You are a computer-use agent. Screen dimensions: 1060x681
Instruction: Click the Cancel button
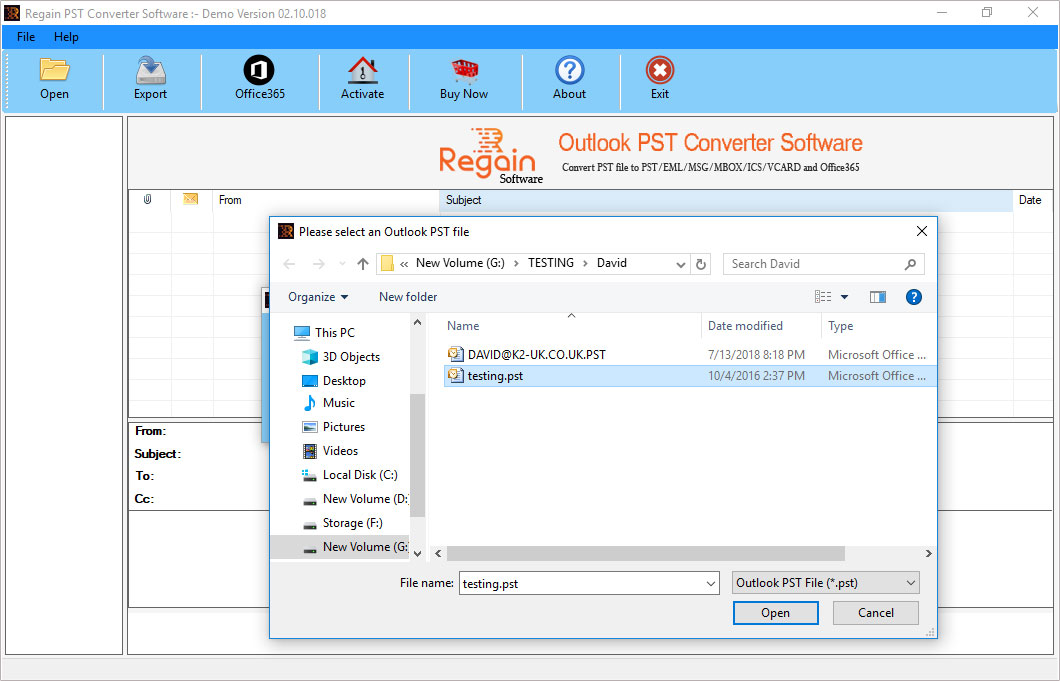pos(875,613)
